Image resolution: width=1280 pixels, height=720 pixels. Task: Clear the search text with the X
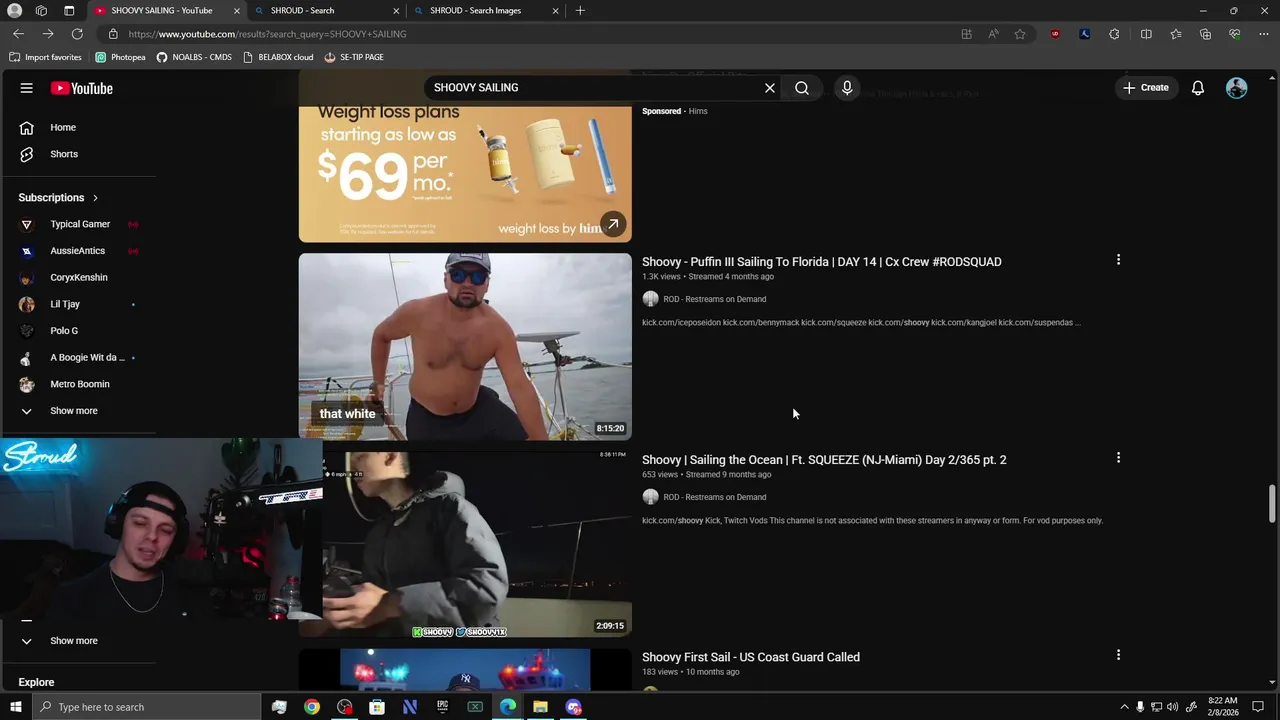point(770,88)
